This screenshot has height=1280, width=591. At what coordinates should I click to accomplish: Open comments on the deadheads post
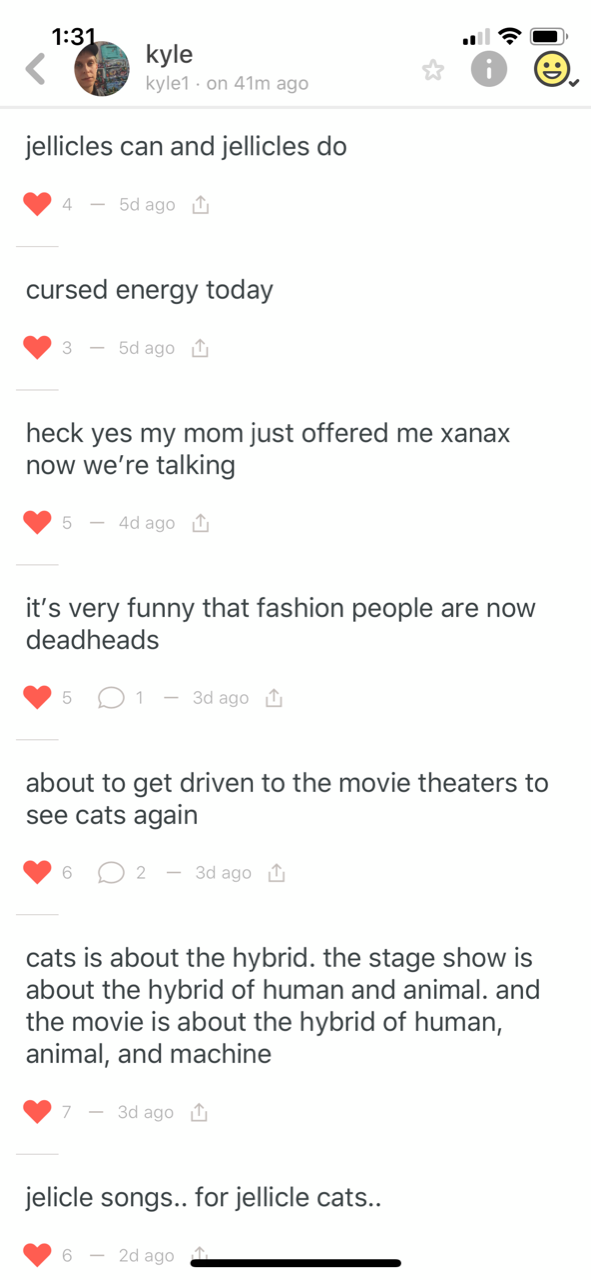(x=110, y=698)
